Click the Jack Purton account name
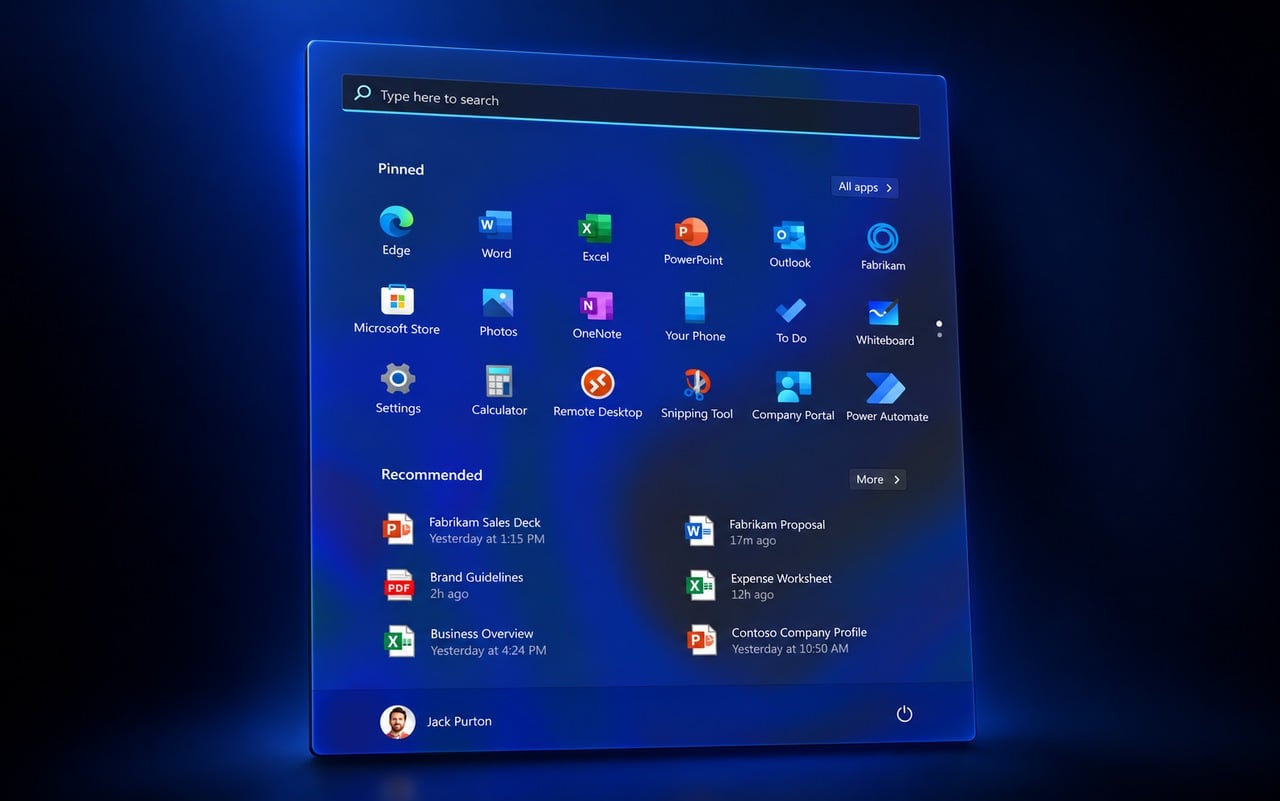 tap(459, 721)
